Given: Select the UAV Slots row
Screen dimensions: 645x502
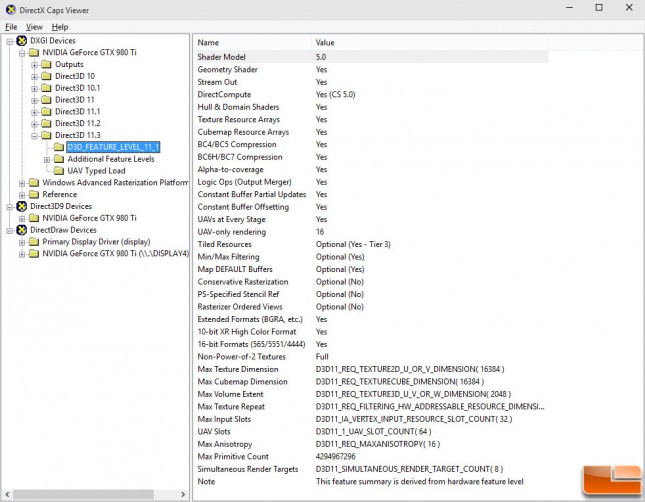Looking at the screenshot, I should point(371,432).
